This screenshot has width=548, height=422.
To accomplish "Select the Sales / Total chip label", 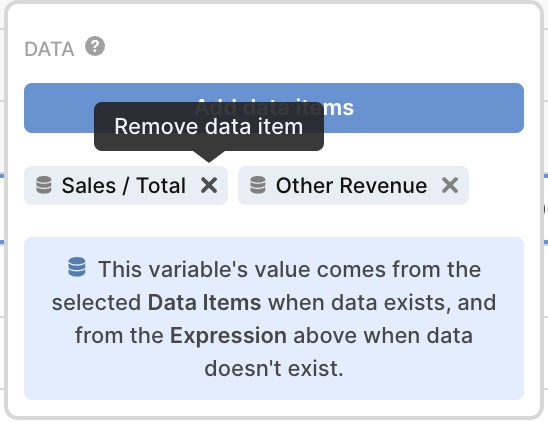I will coord(124,185).
